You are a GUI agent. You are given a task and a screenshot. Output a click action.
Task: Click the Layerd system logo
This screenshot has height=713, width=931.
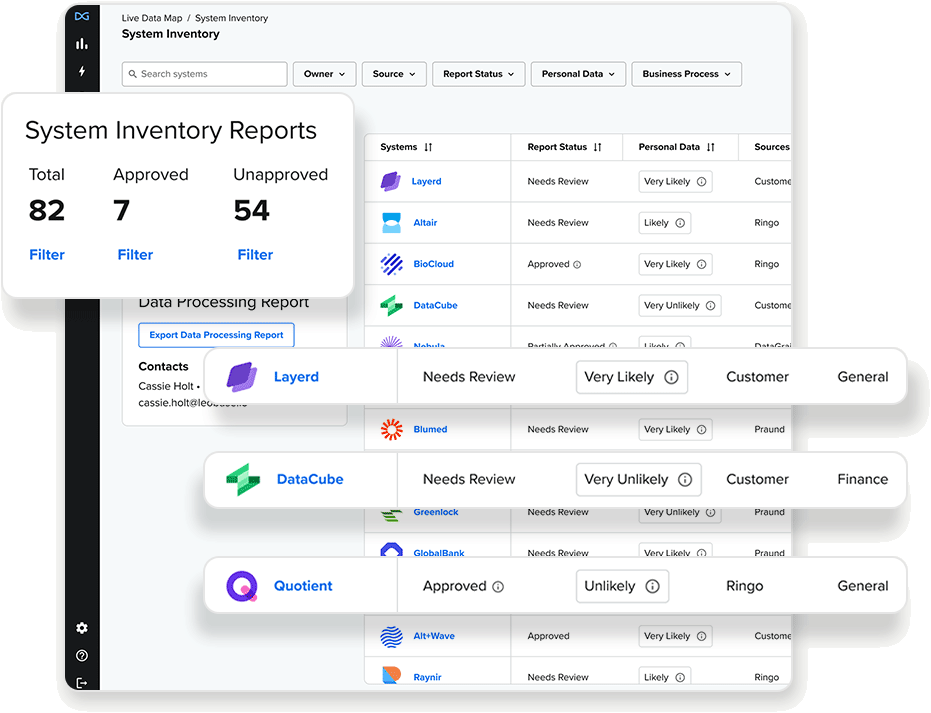pyautogui.click(x=239, y=376)
